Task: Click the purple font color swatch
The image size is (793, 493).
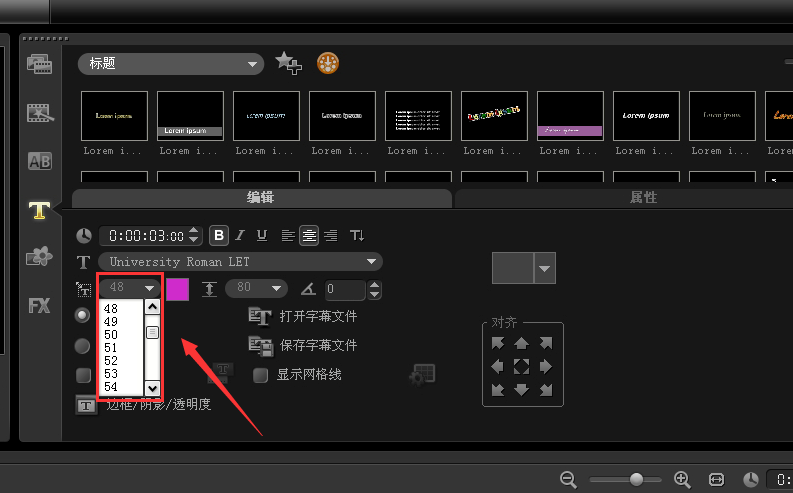Action: pos(178,289)
